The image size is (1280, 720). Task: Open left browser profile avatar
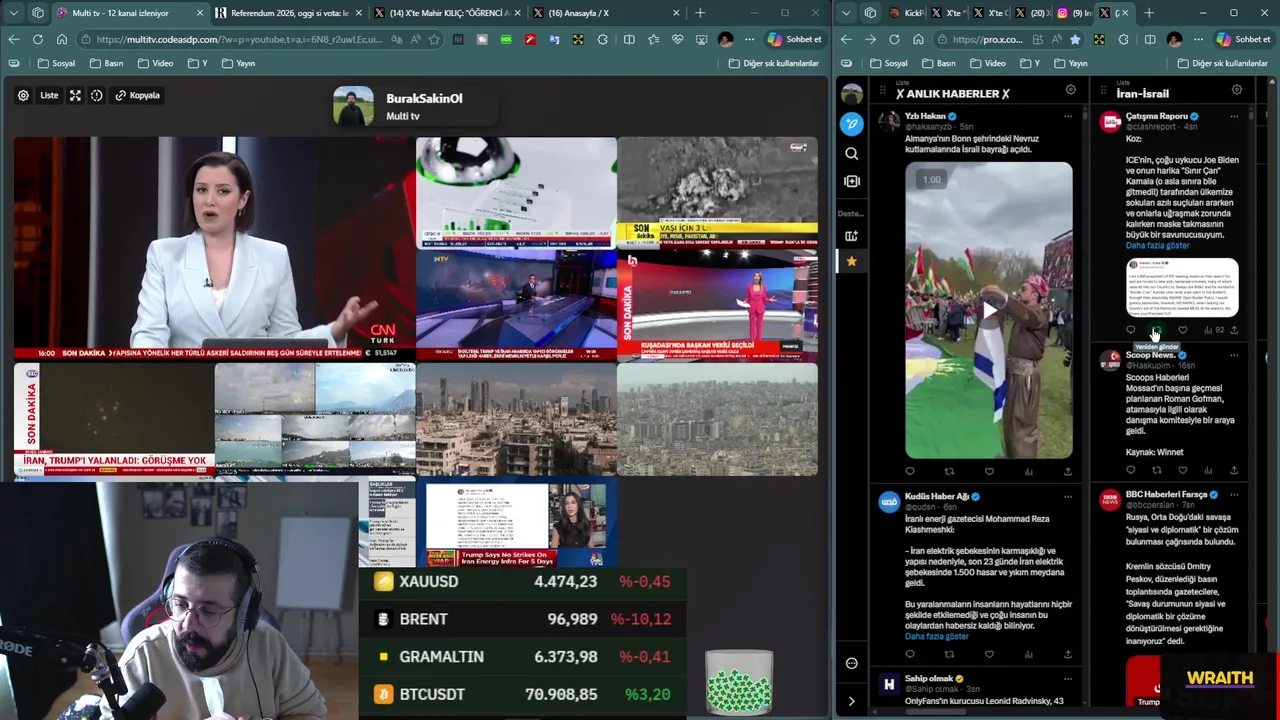pos(725,39)
